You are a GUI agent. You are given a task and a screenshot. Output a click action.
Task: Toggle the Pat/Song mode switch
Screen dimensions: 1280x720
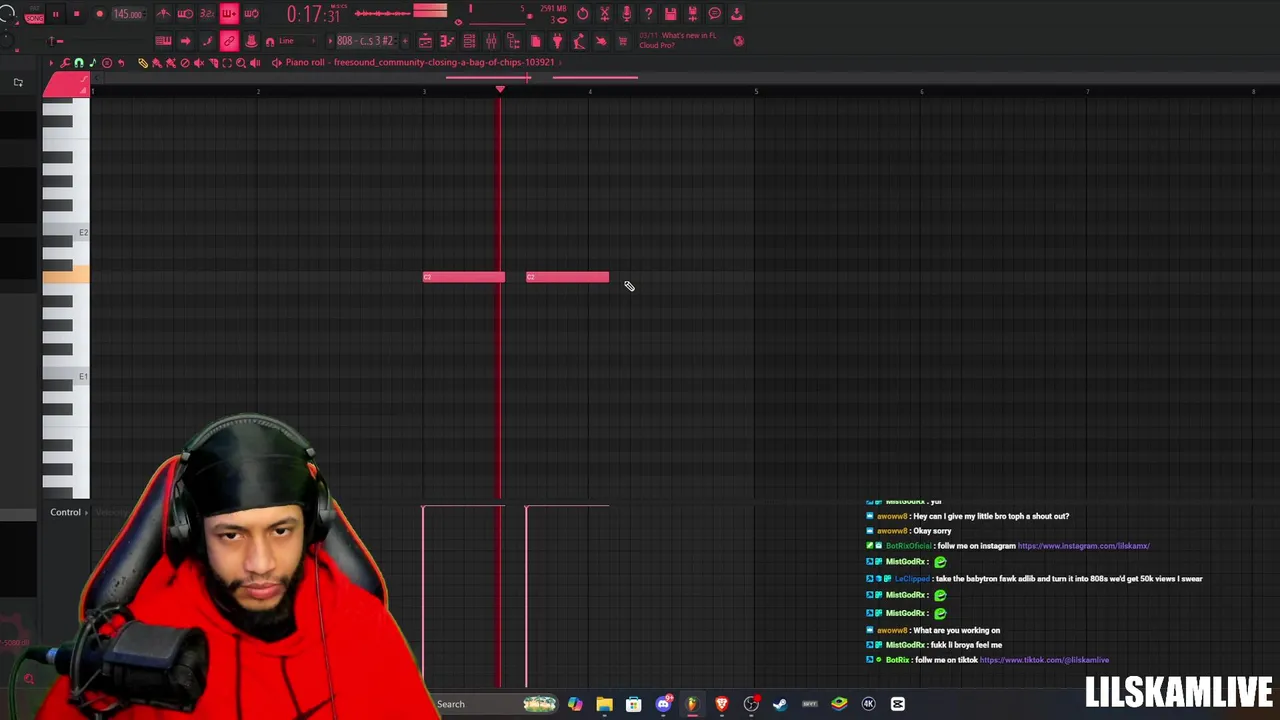click(34, 14)
